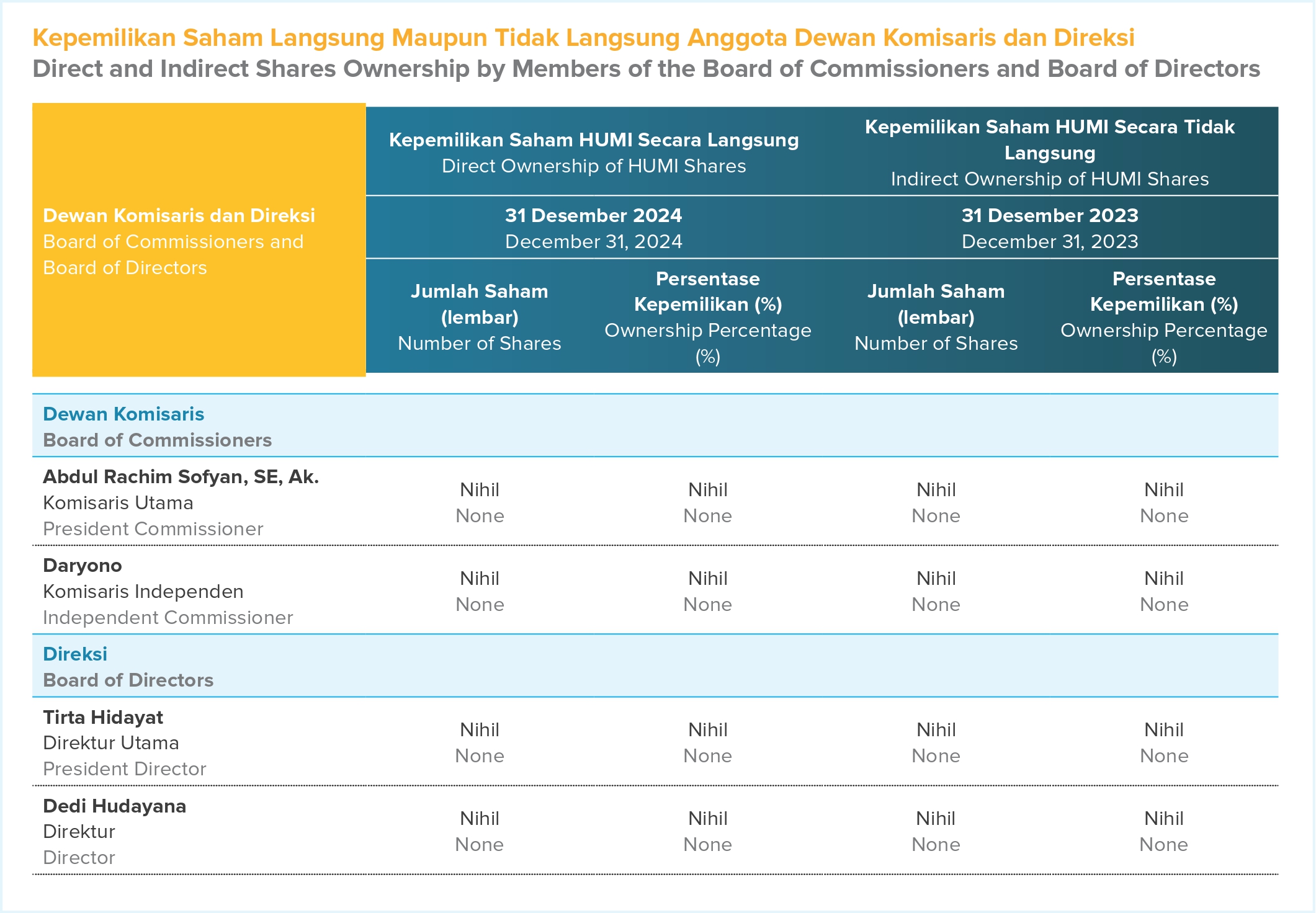The height and width of the screenshot is (913, 1316).
Task: Select Abdul Rachim Sofyan's 2024 ownership percentage 'Nihil'
Action: [x=708, y=490]
